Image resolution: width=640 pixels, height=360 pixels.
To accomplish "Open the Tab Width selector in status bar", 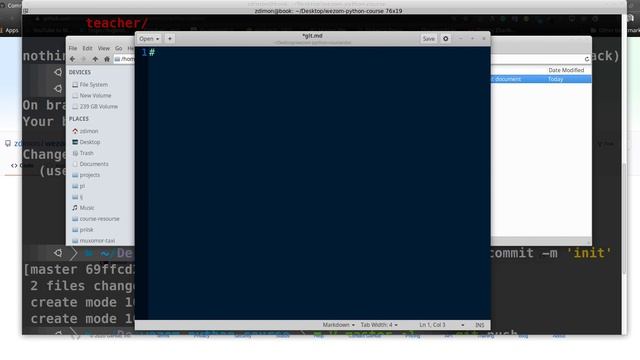I will [379, 325].
